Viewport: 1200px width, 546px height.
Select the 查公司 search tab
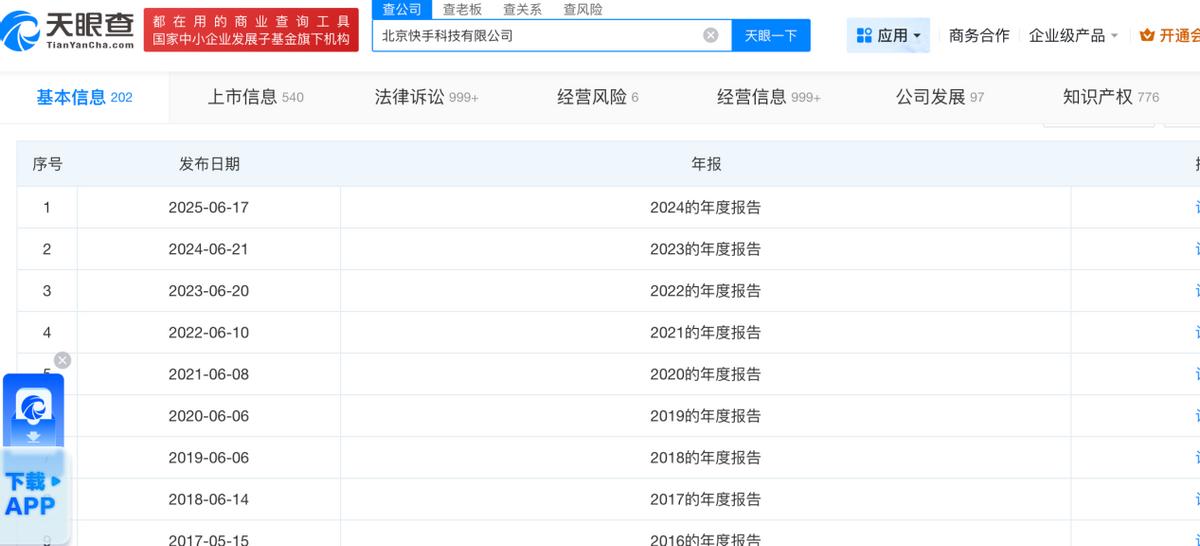point(402,9)
